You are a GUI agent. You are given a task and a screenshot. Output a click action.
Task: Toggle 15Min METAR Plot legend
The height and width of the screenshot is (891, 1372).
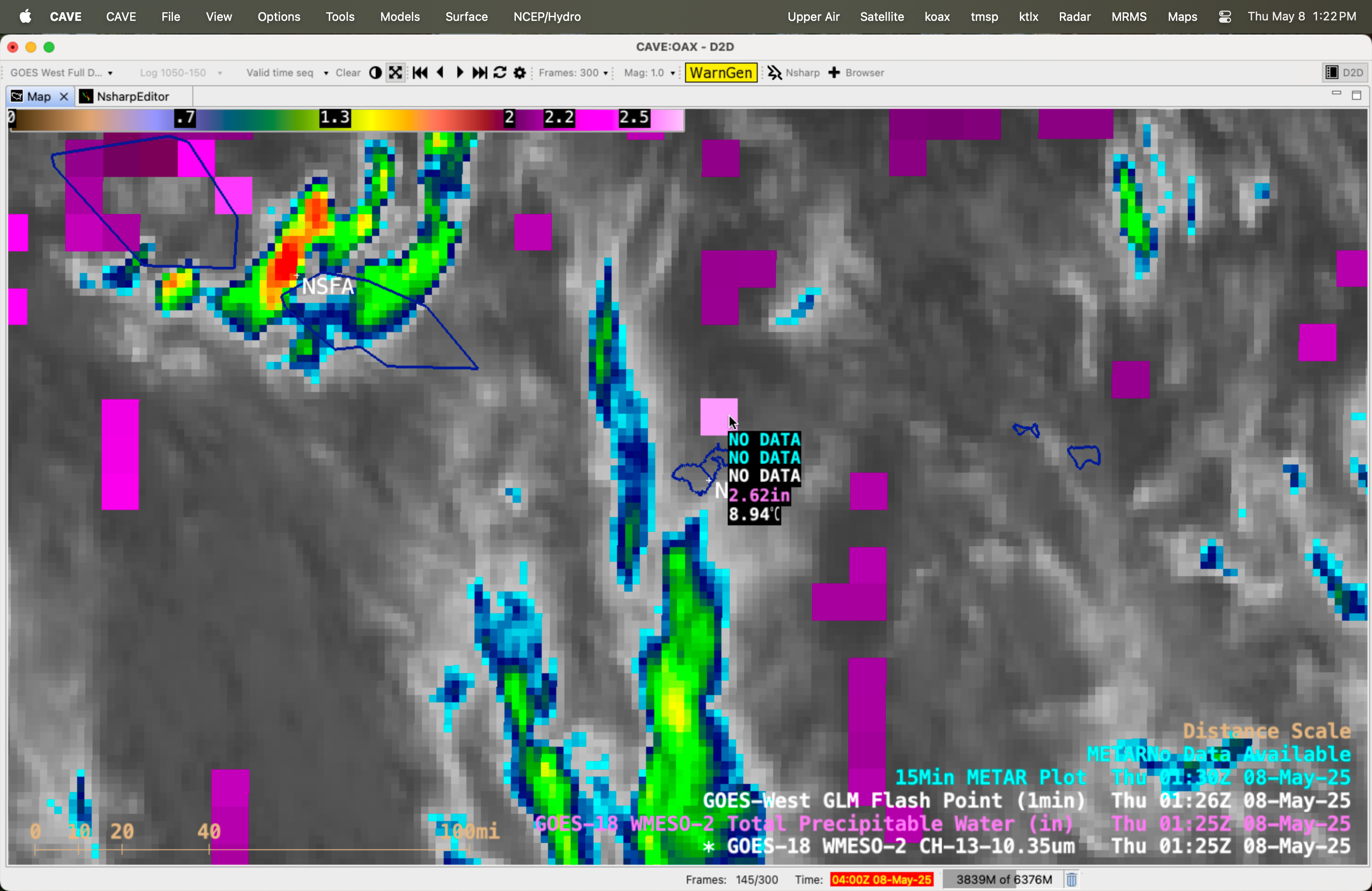coord(1122,777)
